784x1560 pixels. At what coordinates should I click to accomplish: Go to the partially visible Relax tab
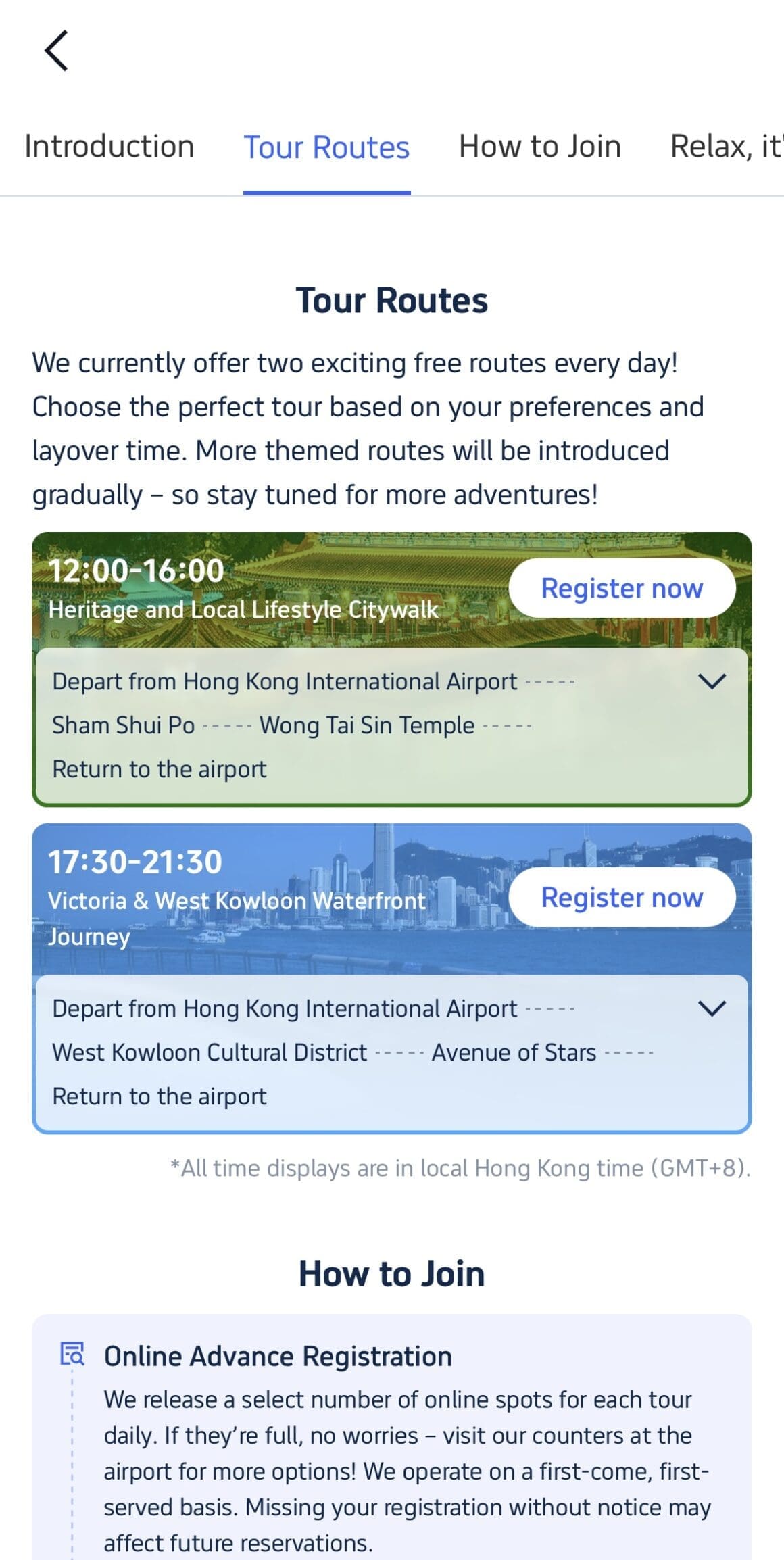tap(726, 147)
